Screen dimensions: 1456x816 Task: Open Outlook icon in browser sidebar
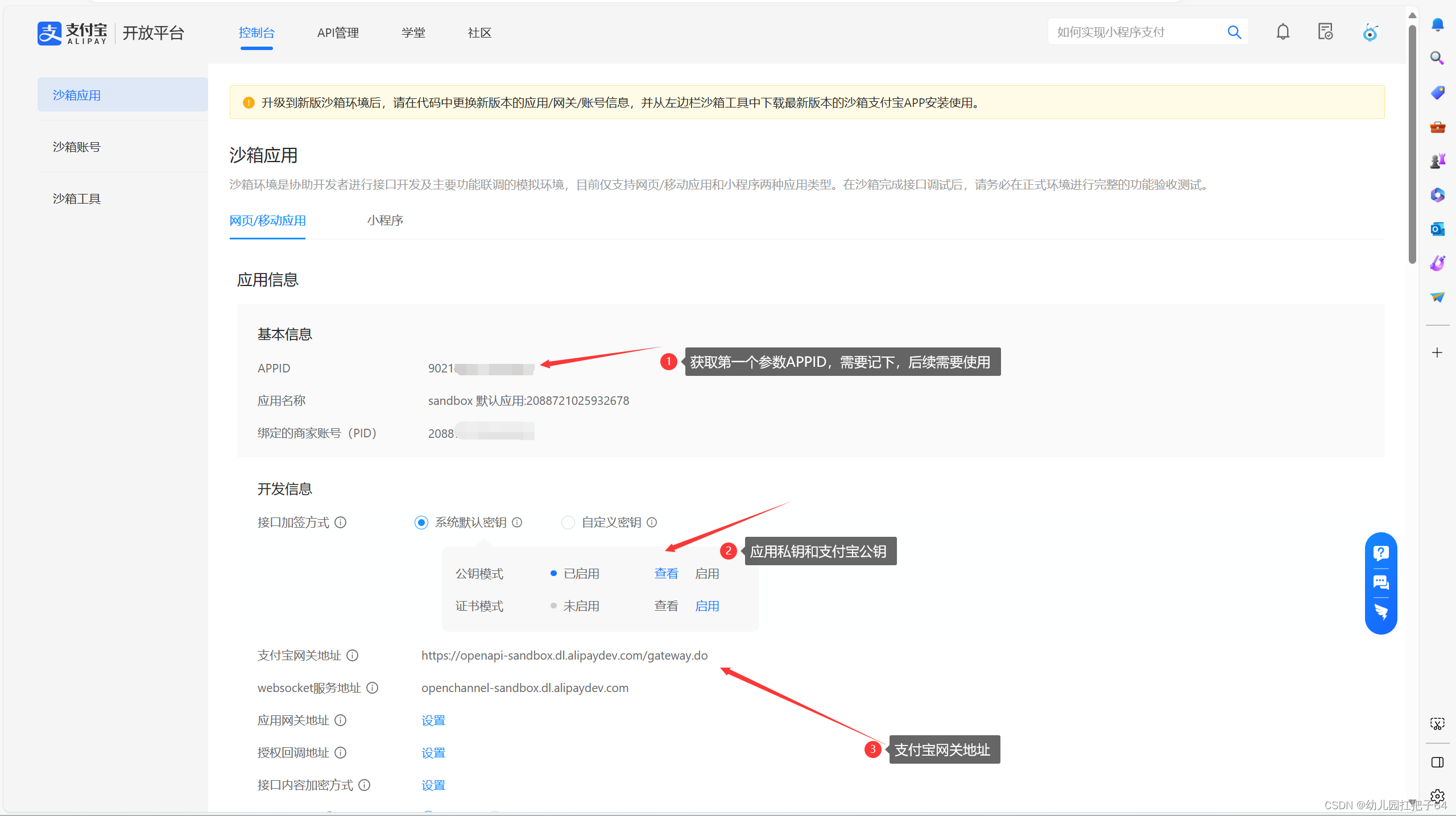click(x=1437, y=229)
